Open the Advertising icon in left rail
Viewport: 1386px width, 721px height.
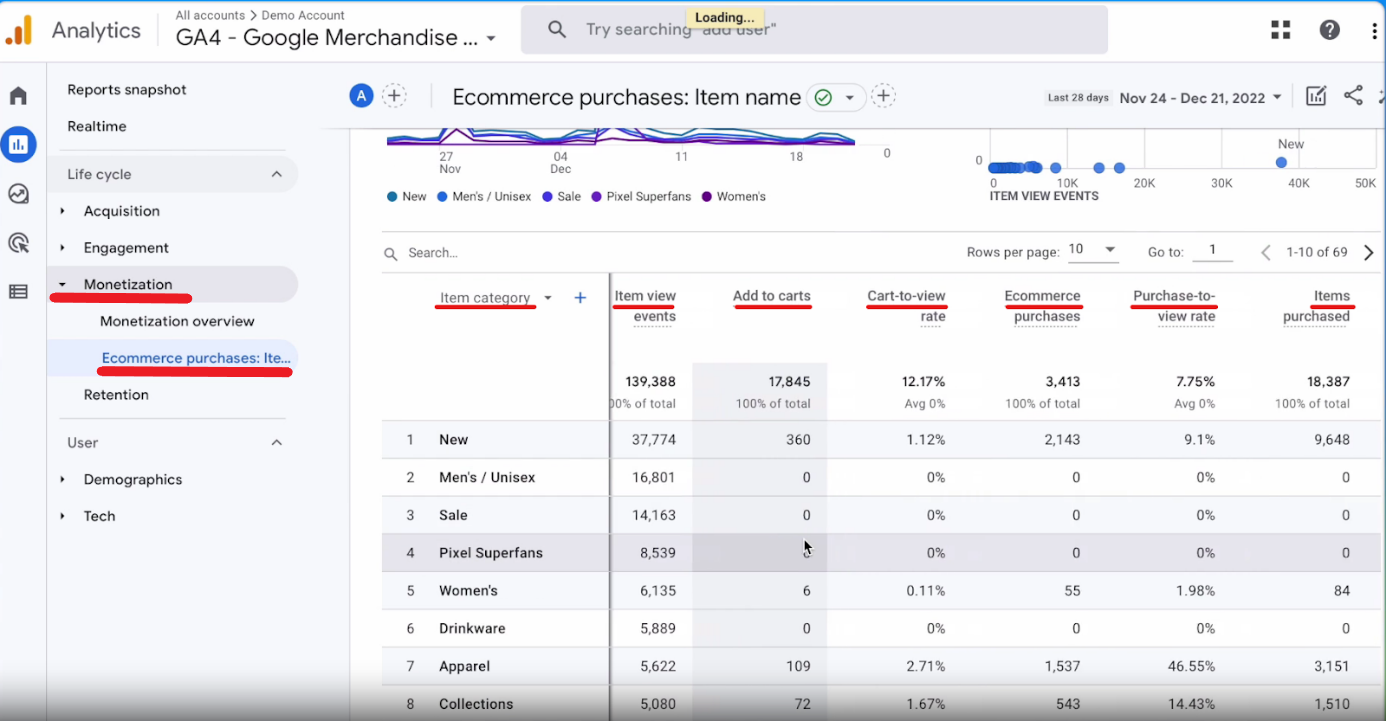click(x=18, y=243)
